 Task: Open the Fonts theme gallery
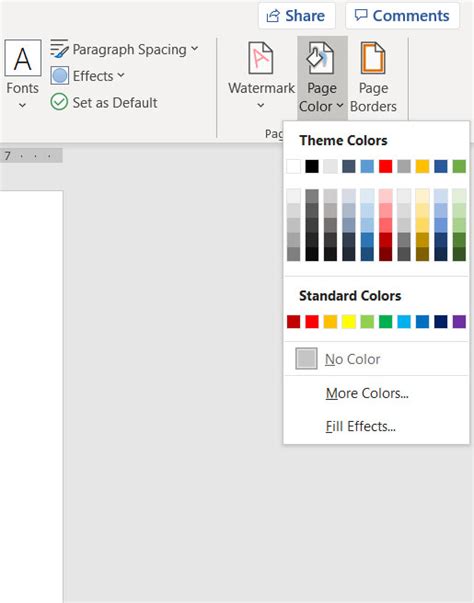(23, 73)
